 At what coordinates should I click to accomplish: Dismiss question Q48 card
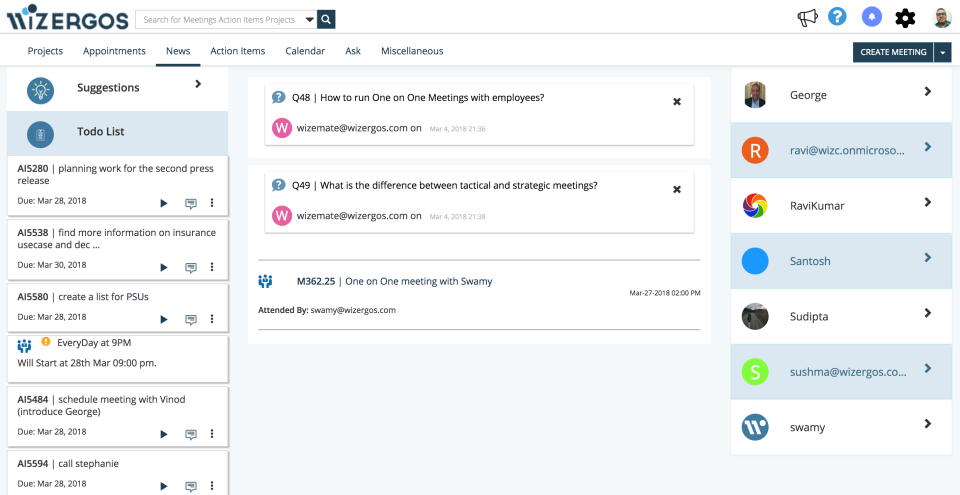click(x=677, y=101)
